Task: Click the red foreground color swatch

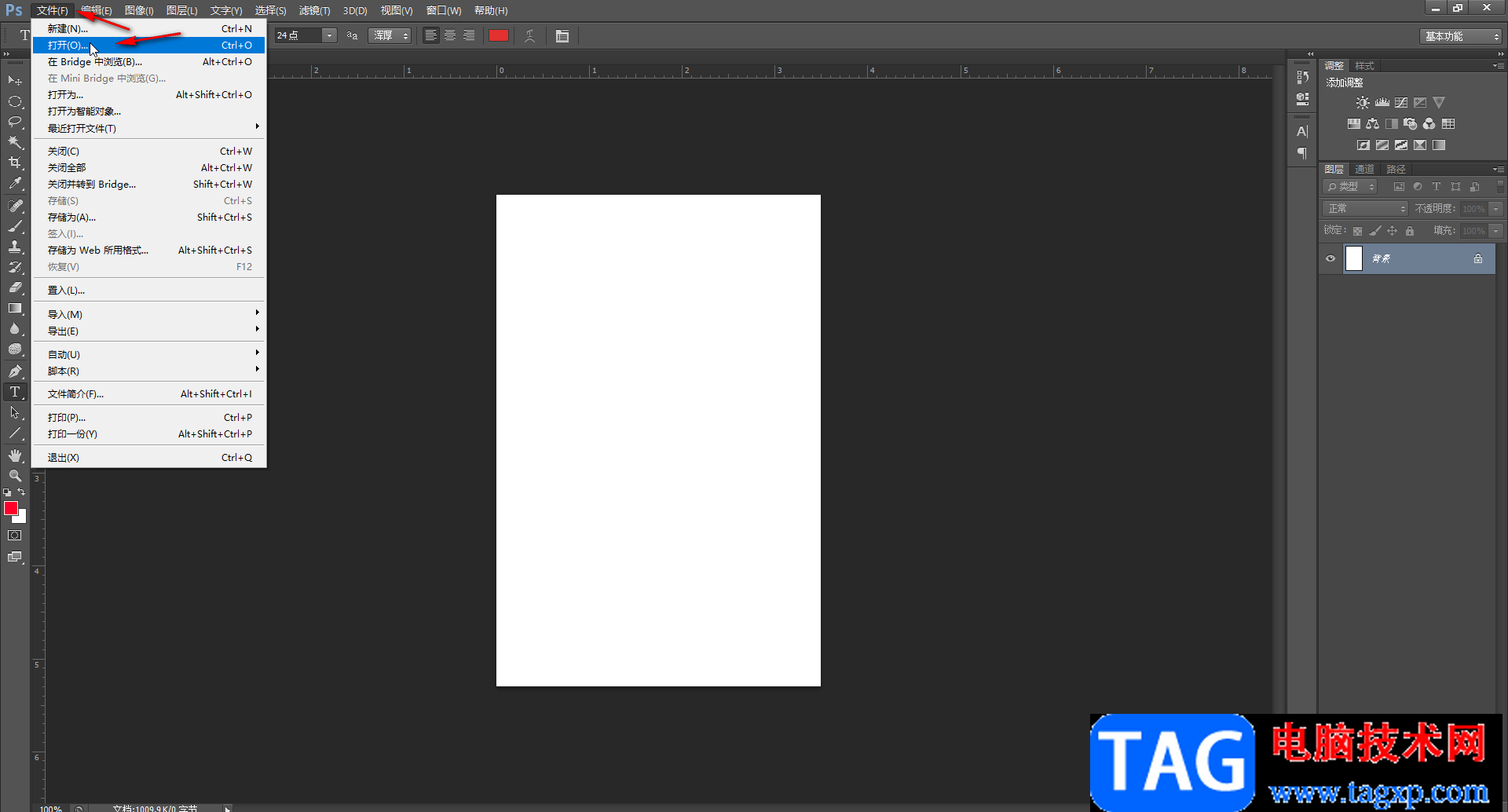Action: 11,509
